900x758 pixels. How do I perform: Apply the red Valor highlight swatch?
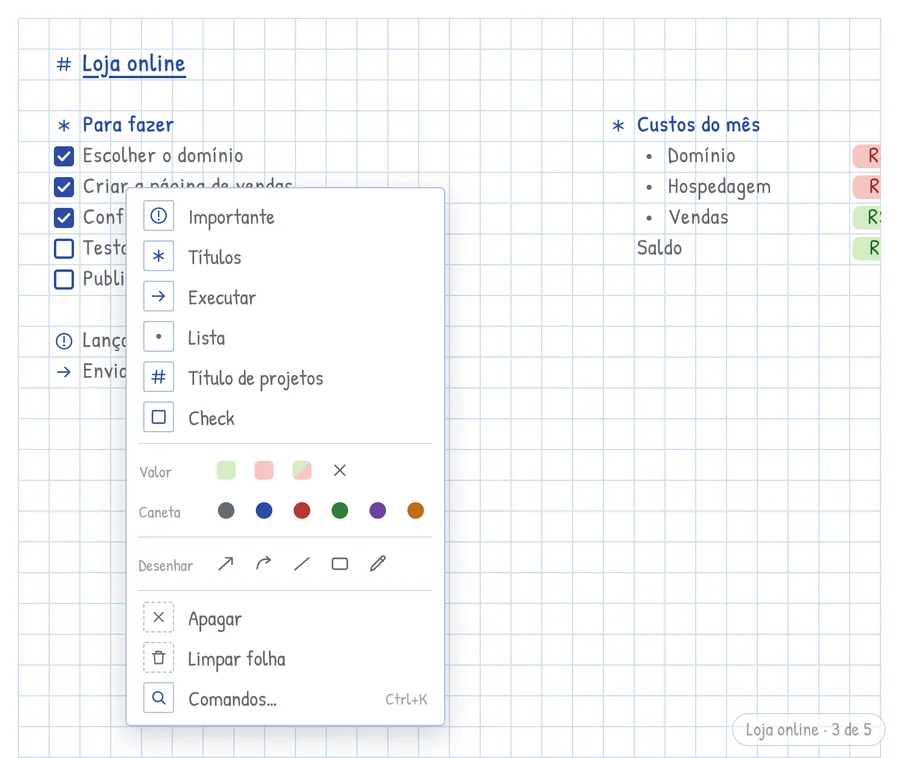[x=264, y=471]
